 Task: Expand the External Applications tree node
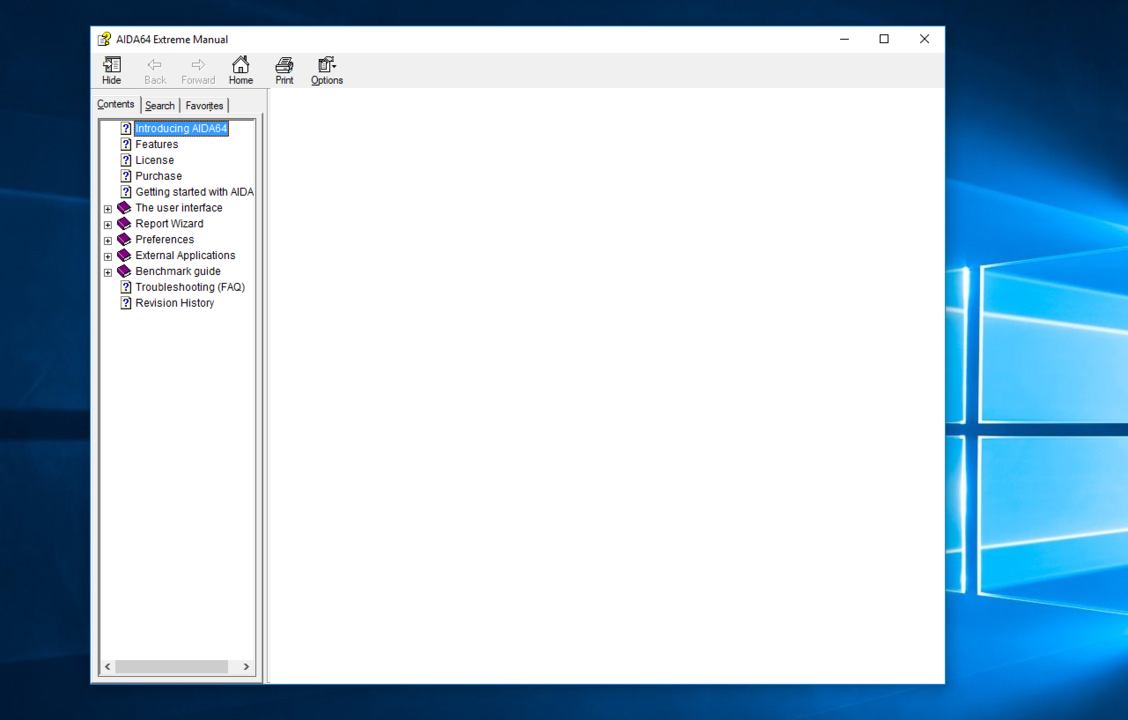point(108,256)
